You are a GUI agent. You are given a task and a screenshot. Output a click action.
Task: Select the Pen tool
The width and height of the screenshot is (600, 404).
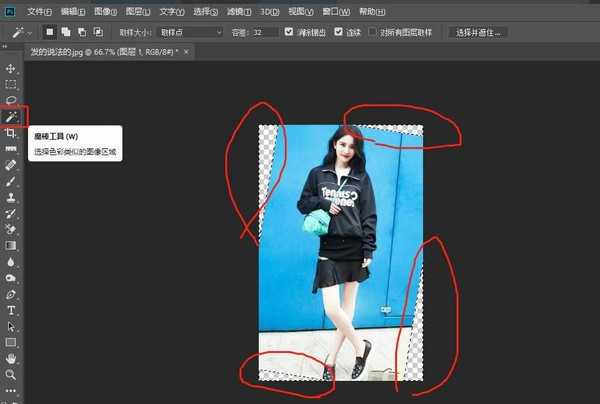coord(12,294)
